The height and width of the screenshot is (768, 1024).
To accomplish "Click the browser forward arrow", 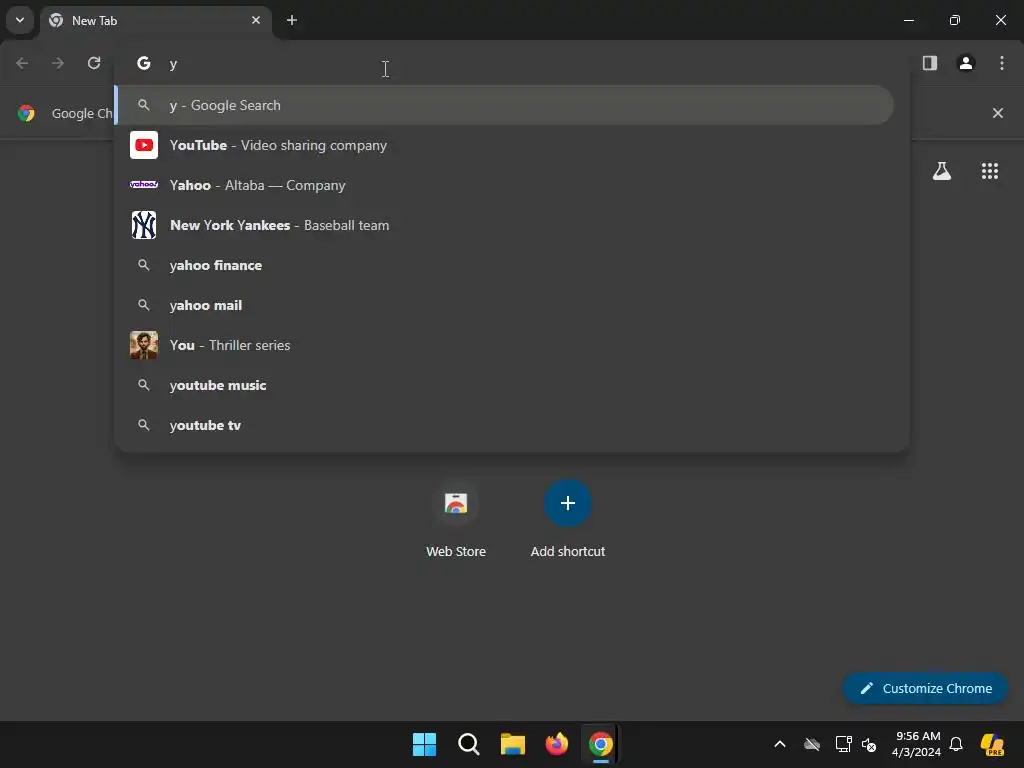I will coord(58,63).
